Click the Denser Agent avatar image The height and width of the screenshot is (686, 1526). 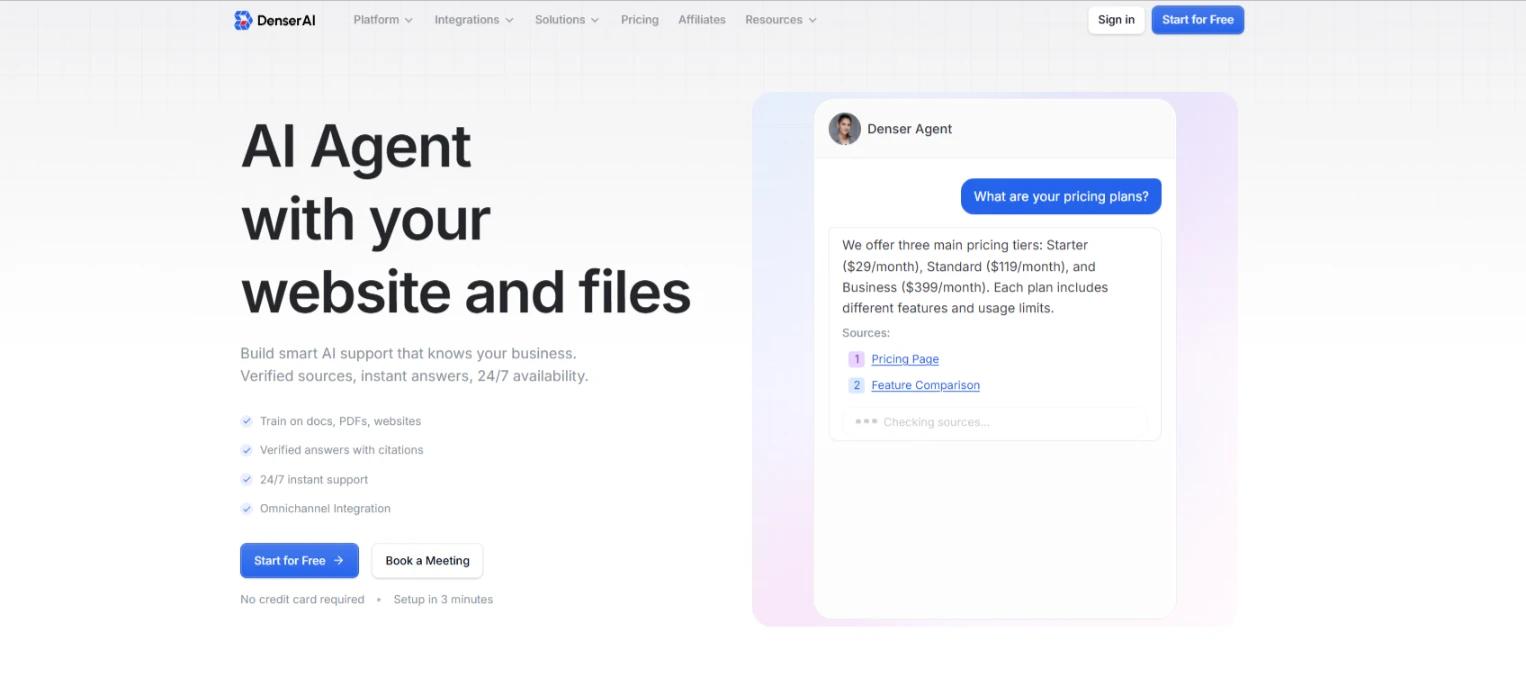click(x=845, y=128)
